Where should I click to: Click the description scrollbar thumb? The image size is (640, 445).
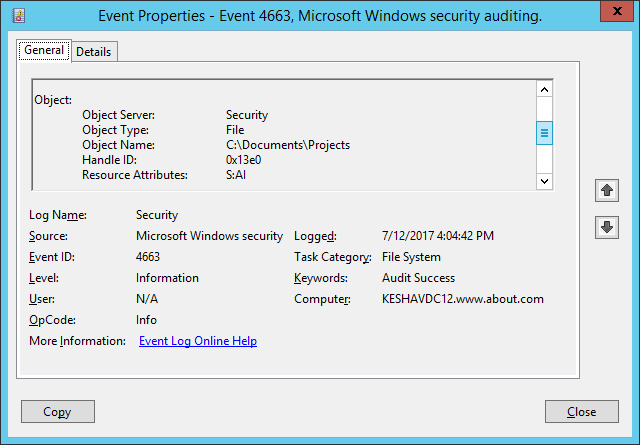(x=544, y=133)
